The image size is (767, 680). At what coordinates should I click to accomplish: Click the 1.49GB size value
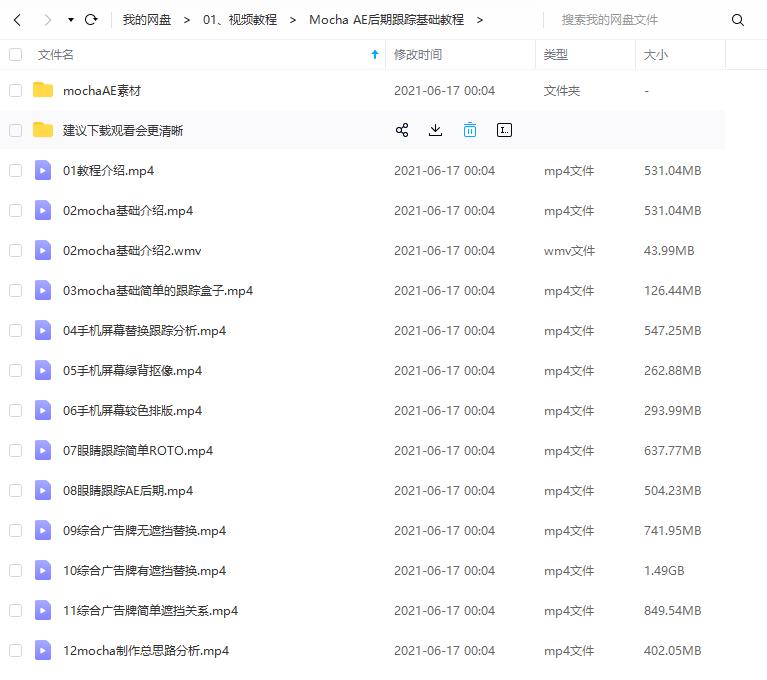[x=664, y=571]
